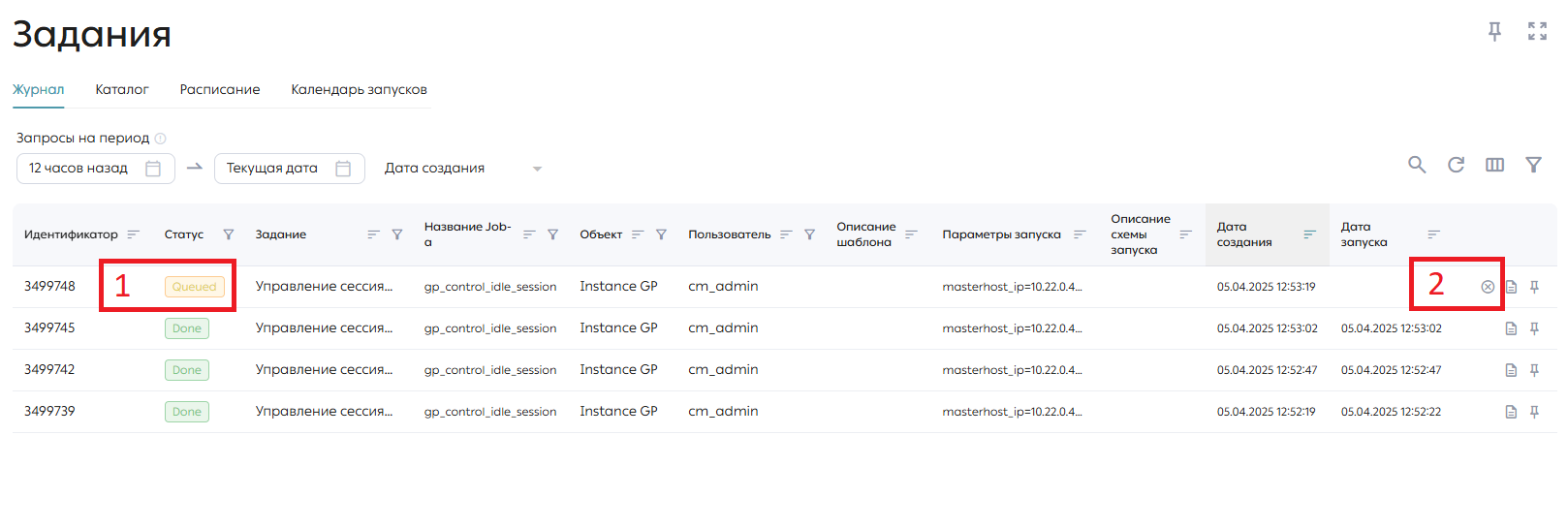Viewport: 1568px width, 529px height.
Task: Expand panel to fullscreen
Action: pyautogui.click(x=1537, y=31)
